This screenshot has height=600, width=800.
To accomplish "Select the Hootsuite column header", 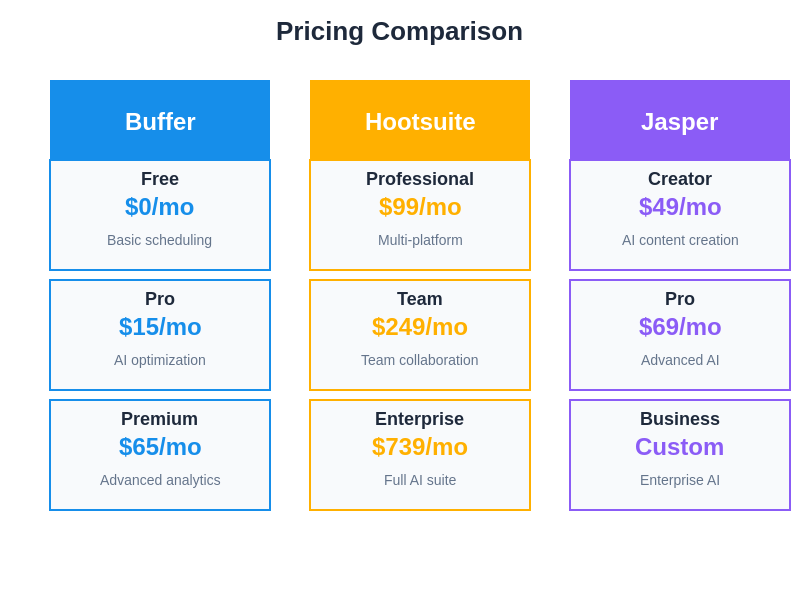I will point(420,121).
